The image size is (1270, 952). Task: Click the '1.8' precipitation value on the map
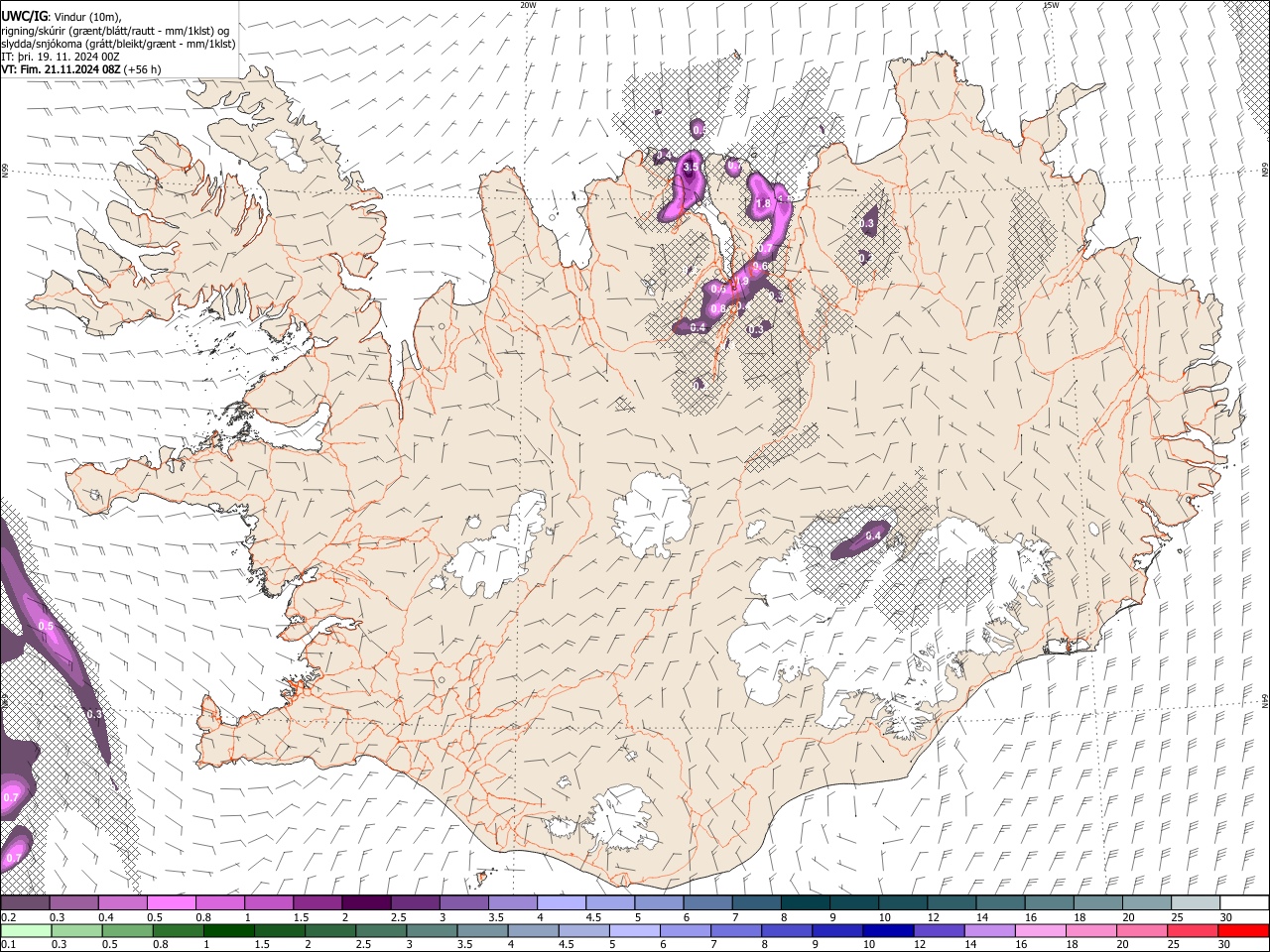[763, 203]
